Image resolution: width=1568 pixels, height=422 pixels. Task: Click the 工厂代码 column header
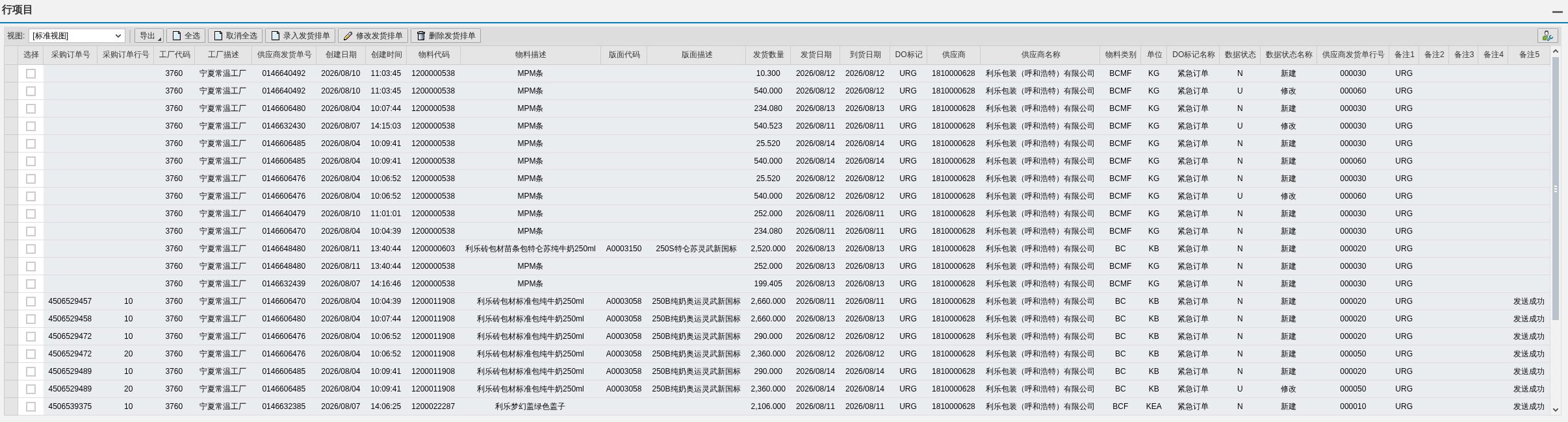(174, 55)
